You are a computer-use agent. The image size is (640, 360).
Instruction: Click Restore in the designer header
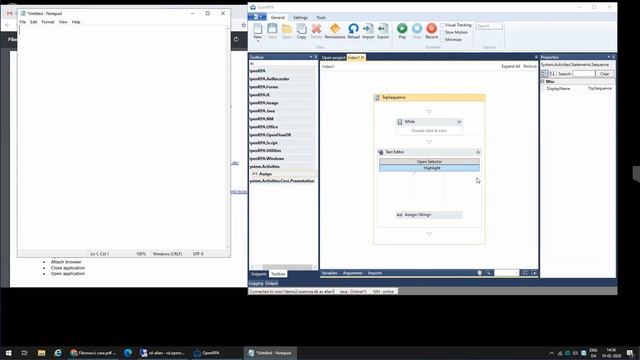click(530, 66)
